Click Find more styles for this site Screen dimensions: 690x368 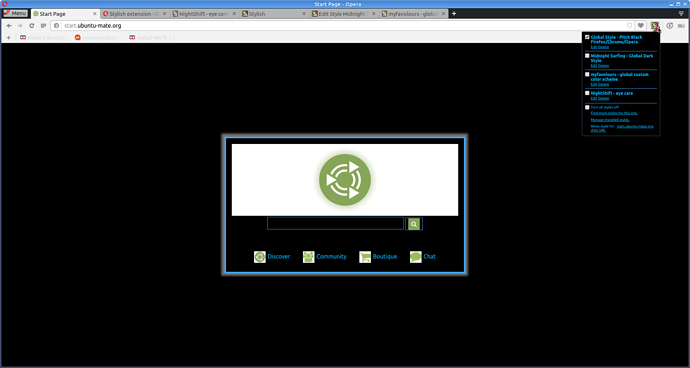[x=614, y=113]
